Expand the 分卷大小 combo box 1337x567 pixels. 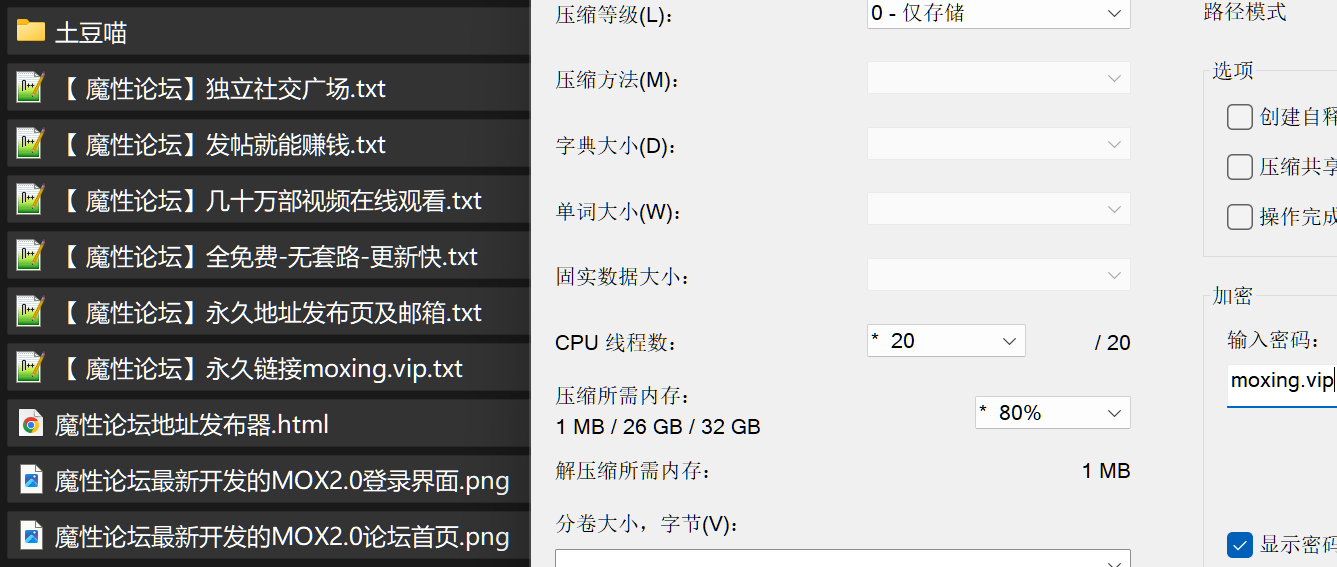(843, 558)
